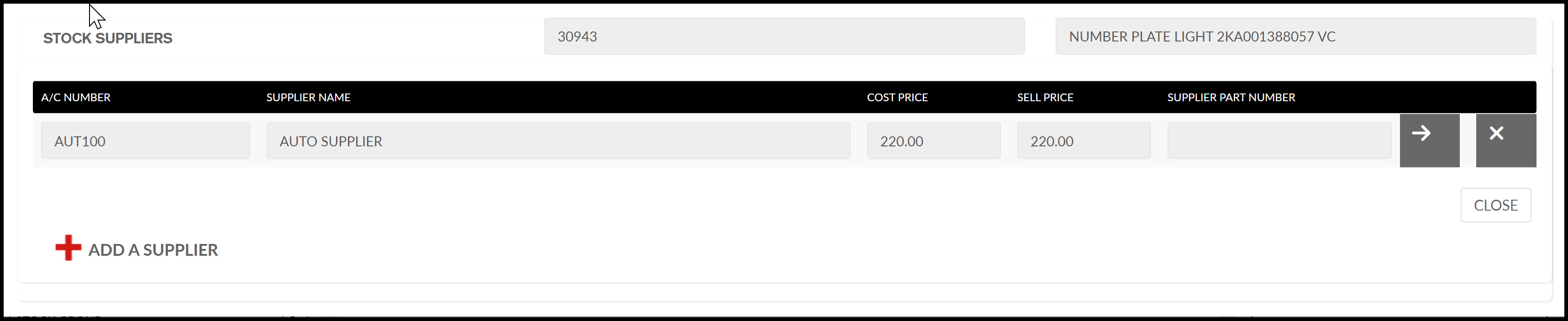Click the SELL PRICE column header

1045,97
